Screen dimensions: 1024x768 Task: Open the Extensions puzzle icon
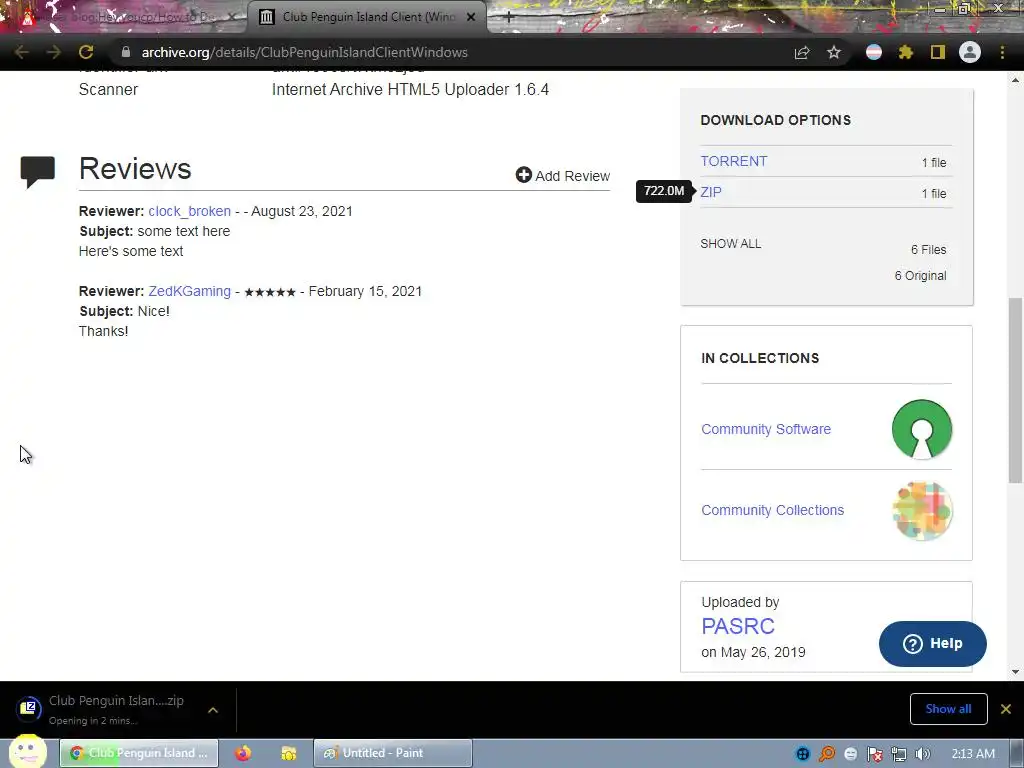906,52
